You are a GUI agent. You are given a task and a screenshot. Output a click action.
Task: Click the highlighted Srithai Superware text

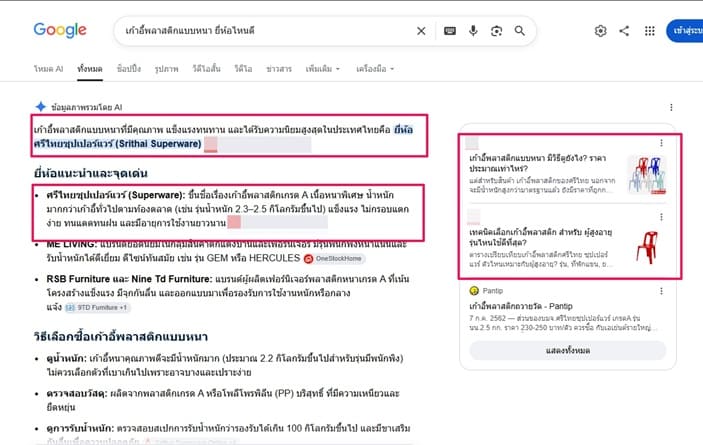click(x=117, y=144)
